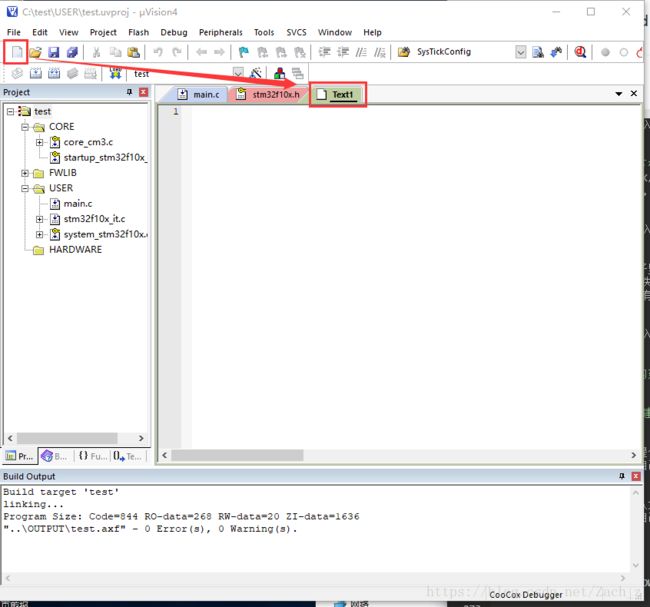Build target with the Build icon

36,73
